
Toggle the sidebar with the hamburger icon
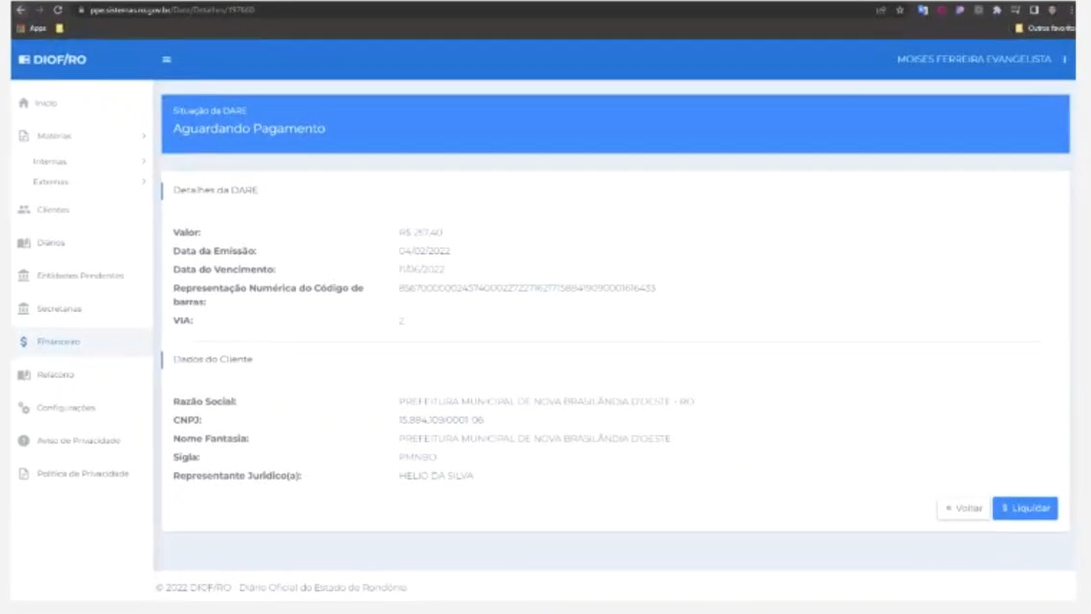166,60
